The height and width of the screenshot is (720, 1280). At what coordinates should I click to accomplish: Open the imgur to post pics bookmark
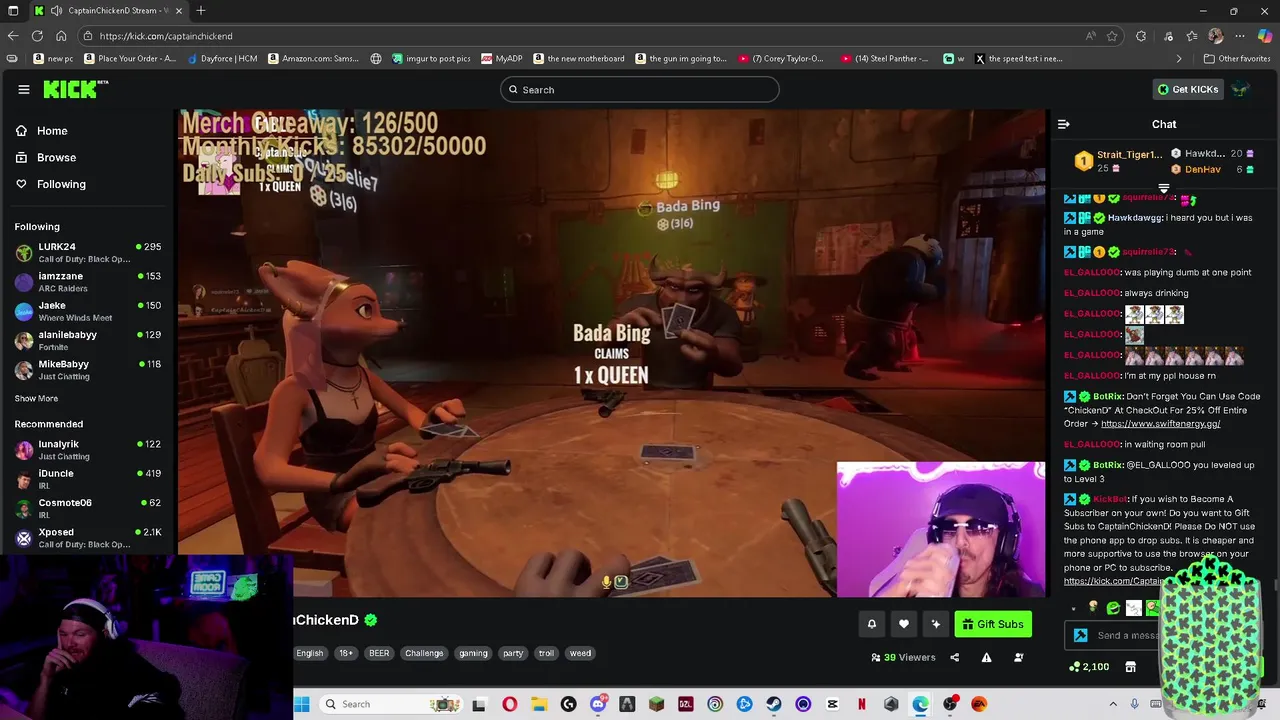point(430,59)
